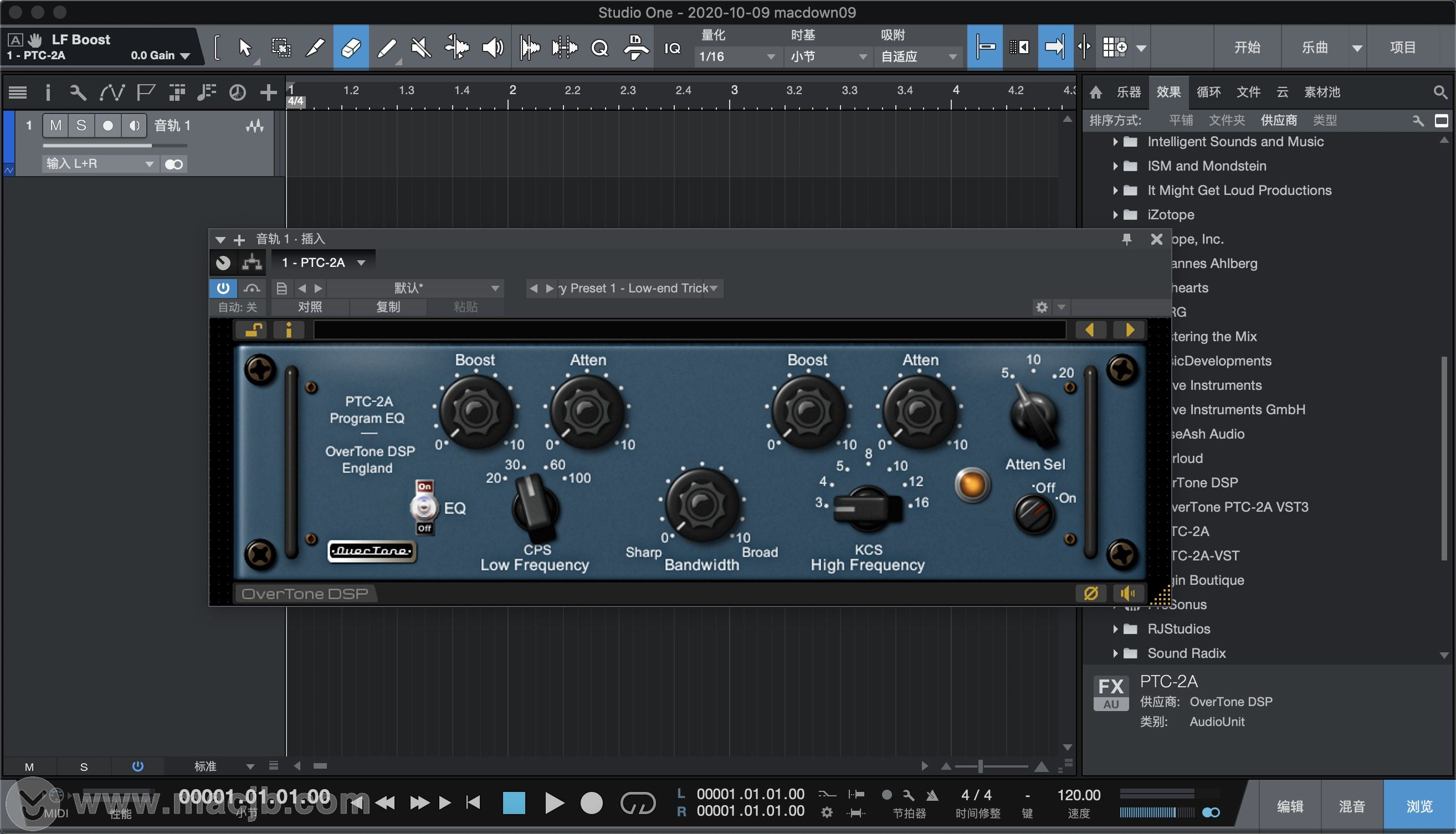
Task: Add a new track with plus icon
Action: point(268,92)
